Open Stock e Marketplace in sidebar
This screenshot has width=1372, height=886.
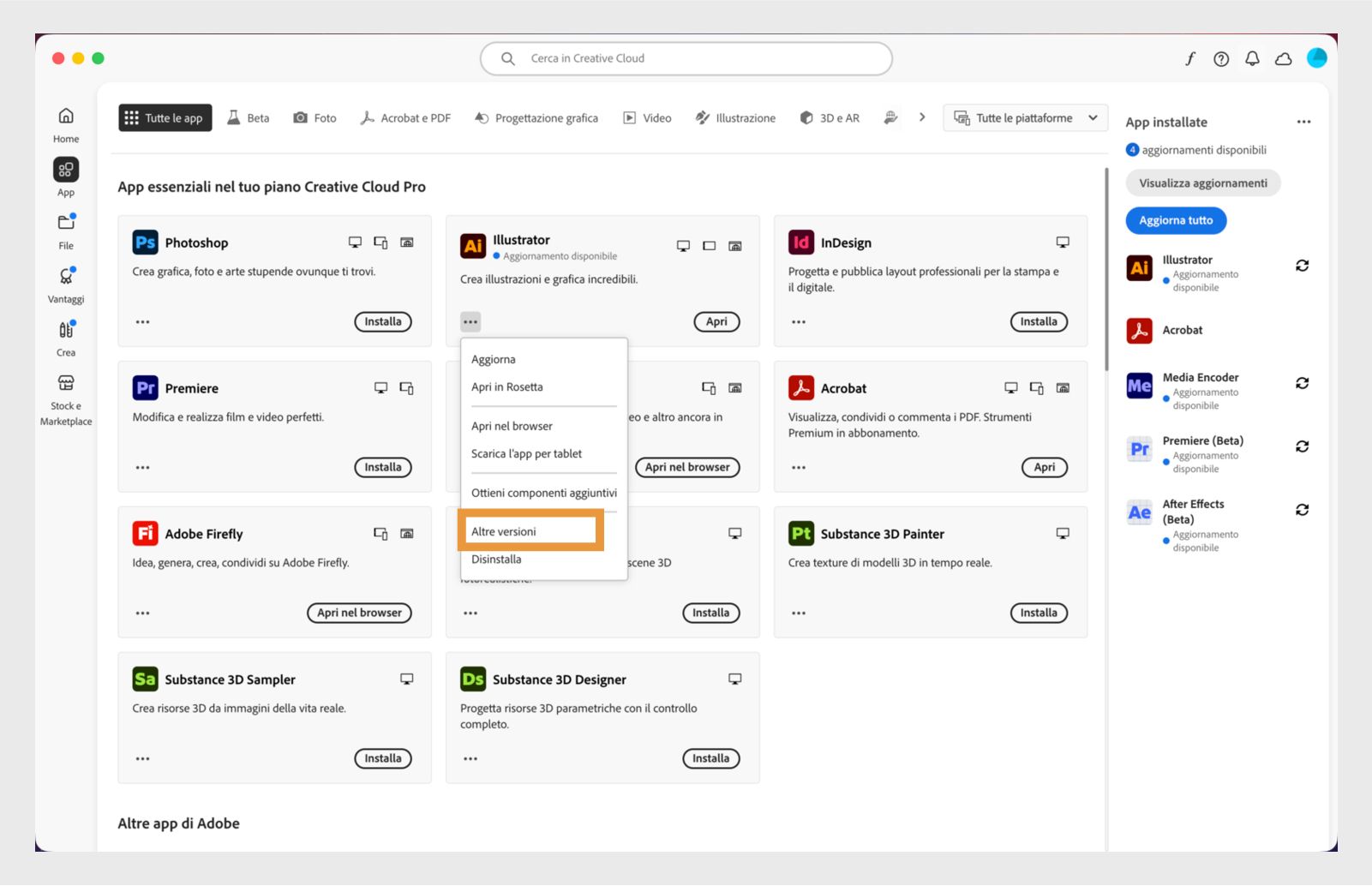coord(66,400)
